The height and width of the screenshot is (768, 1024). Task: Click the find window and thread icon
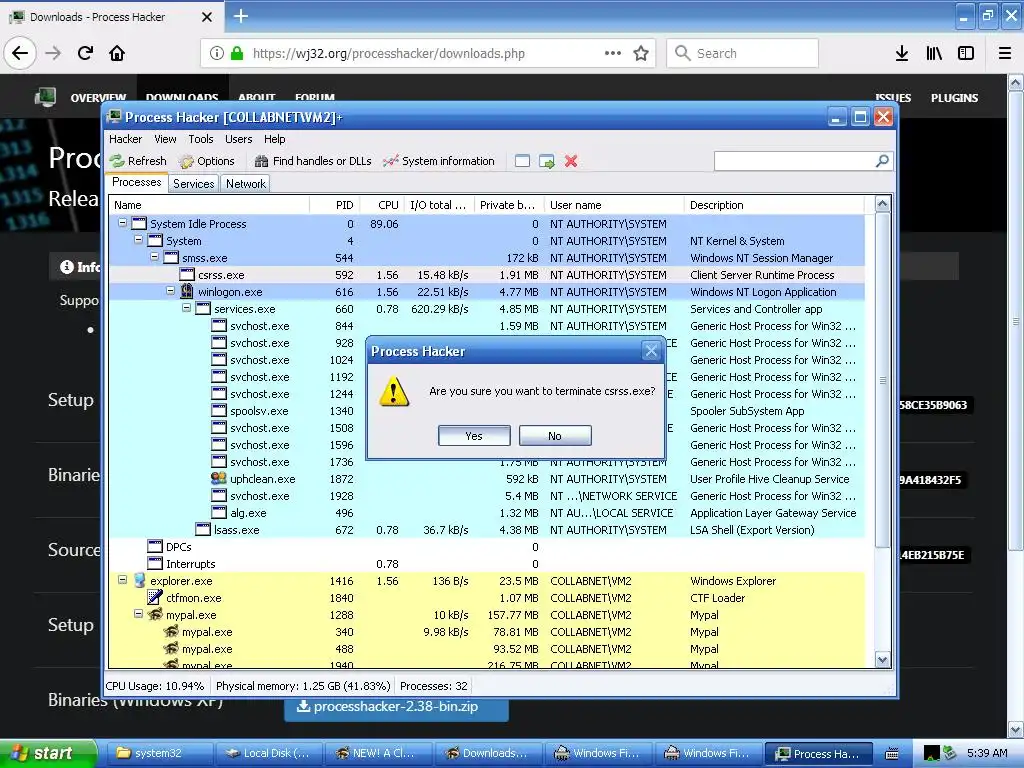(x=547, y=161)
